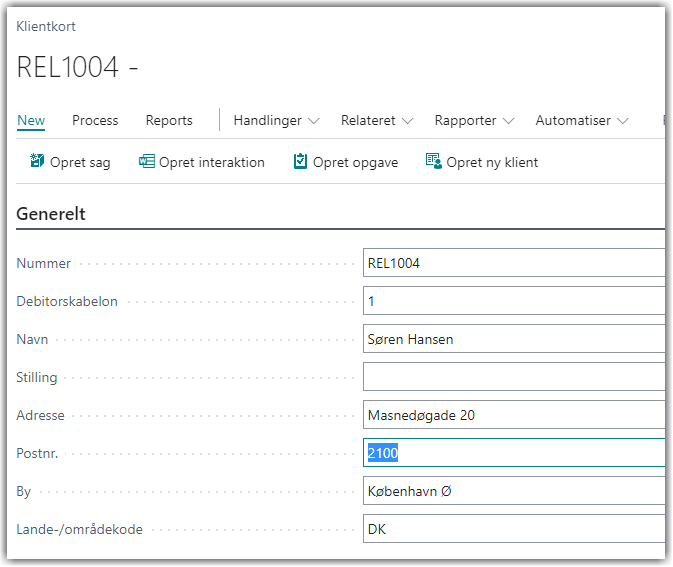Expand the Rapporter dropdown

pyautogui.click(x=474, y=121)
